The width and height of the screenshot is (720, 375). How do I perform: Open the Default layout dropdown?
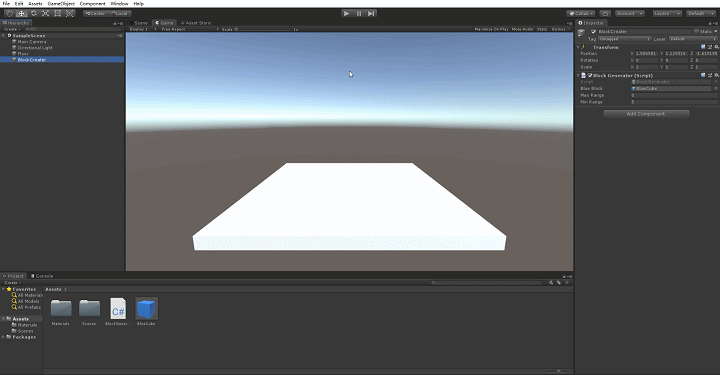(701, 13)
